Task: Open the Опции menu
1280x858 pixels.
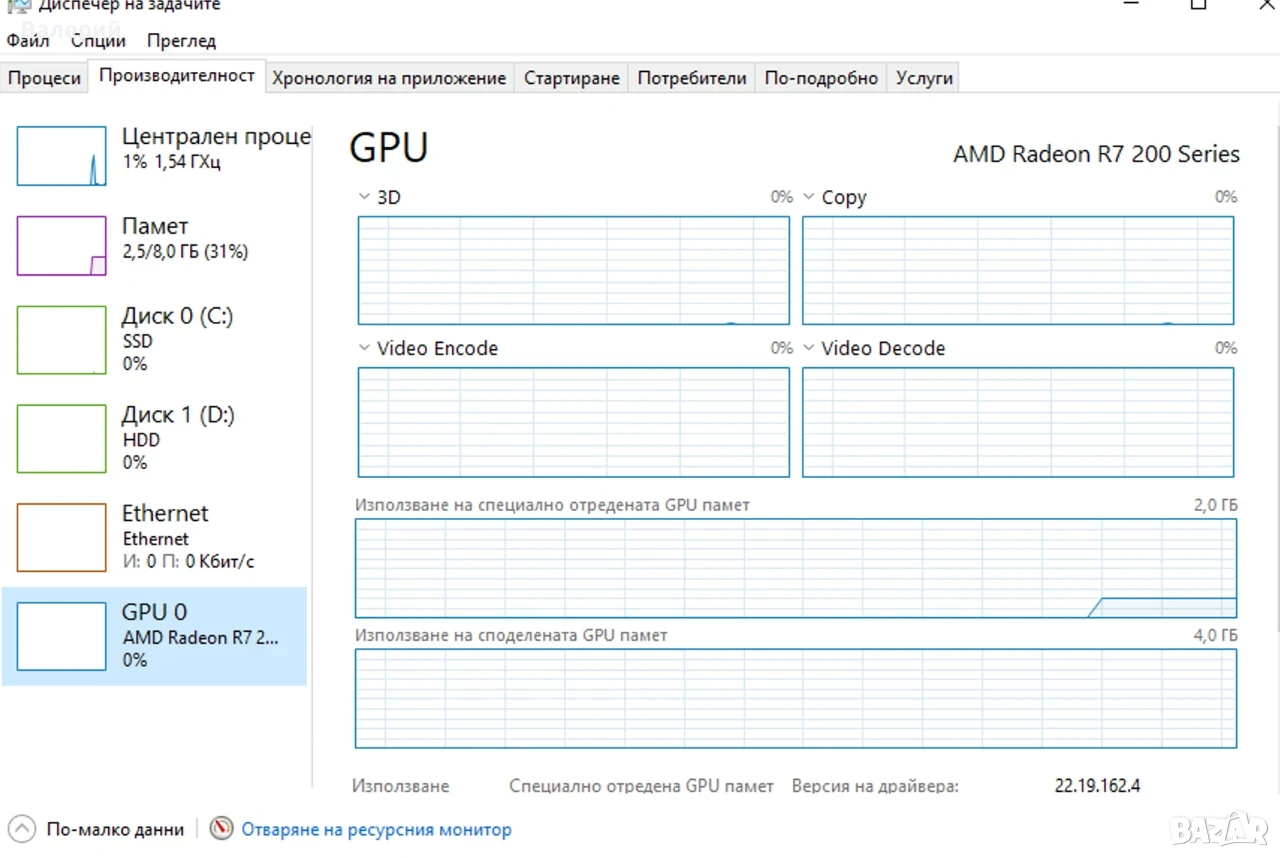Action: point(98,41)
